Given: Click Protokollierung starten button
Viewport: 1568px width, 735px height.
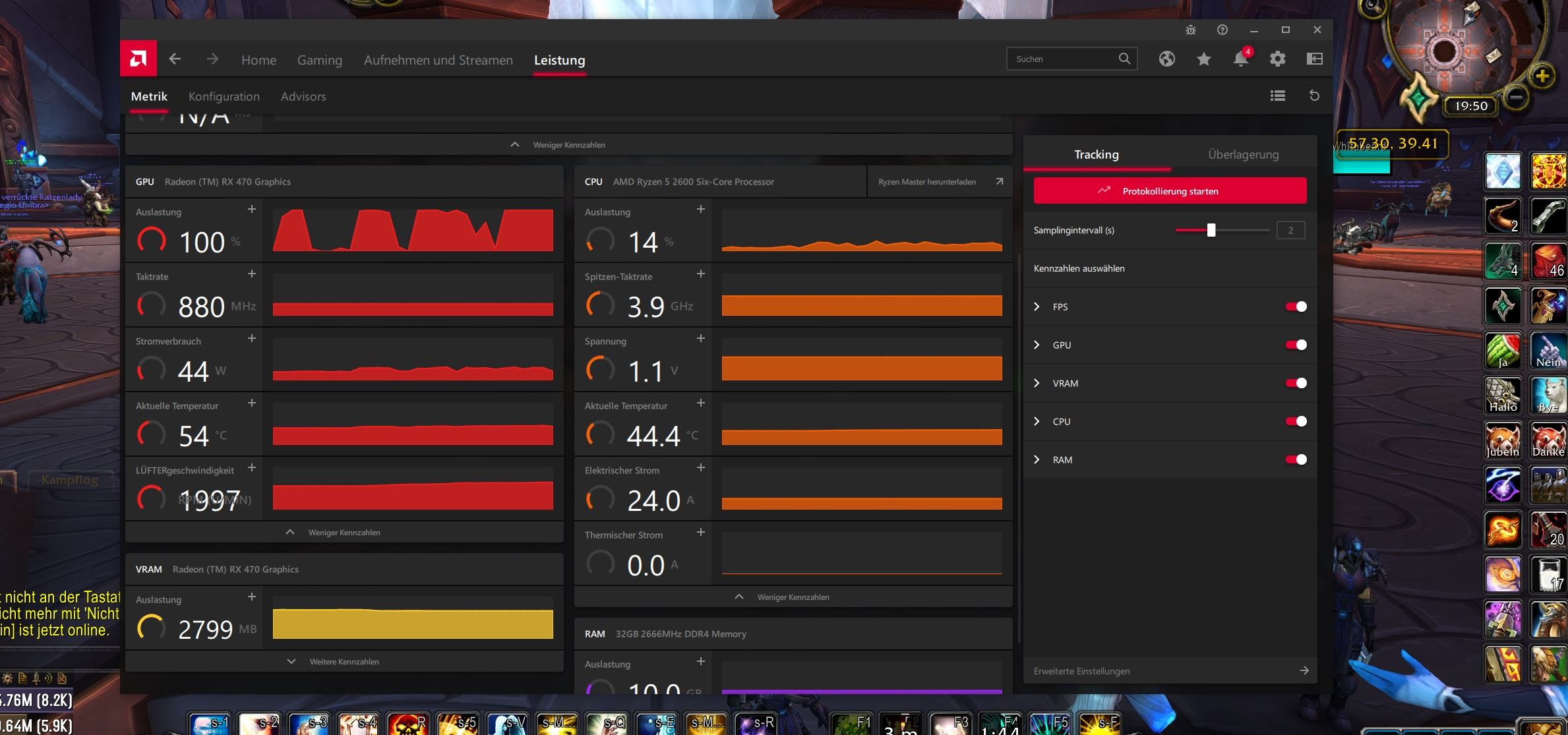Looking at the screenshot, I should [x=1170, y=191].
